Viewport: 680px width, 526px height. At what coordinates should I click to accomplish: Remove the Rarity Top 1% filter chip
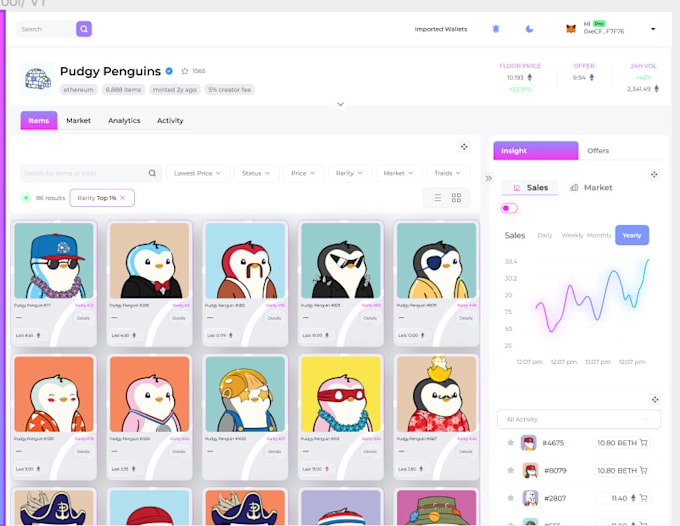[123, 198]
